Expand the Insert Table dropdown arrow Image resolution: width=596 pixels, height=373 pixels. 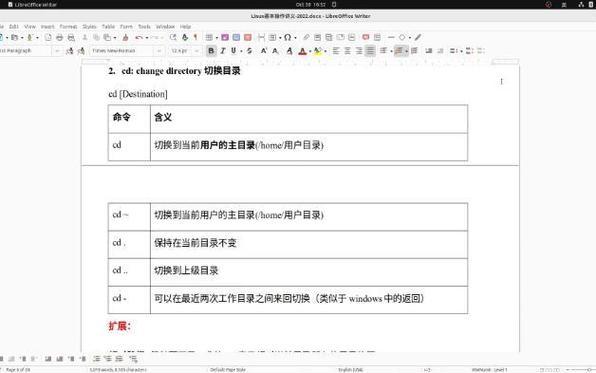[x=216, y=38]
